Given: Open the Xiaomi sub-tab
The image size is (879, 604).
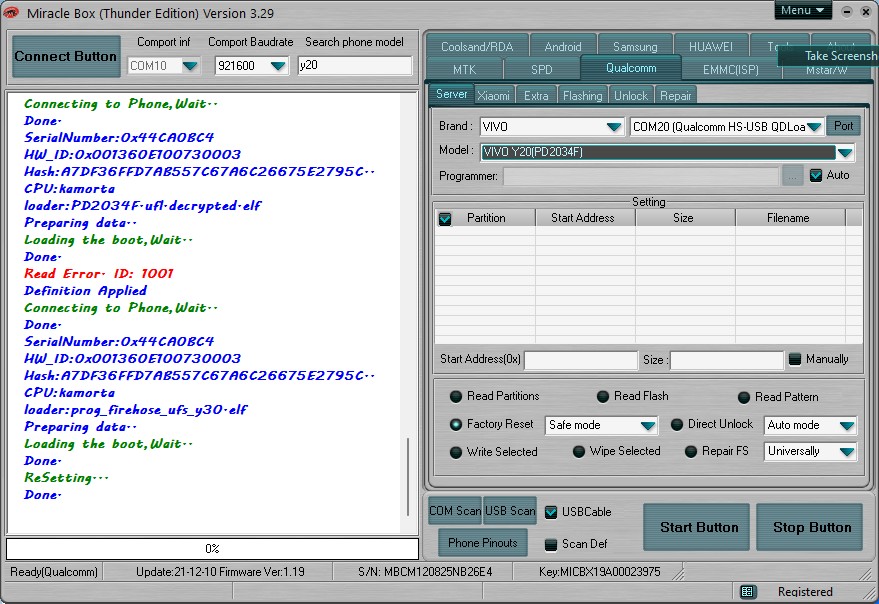Looking at the screenshot, I should coord(493,96).
